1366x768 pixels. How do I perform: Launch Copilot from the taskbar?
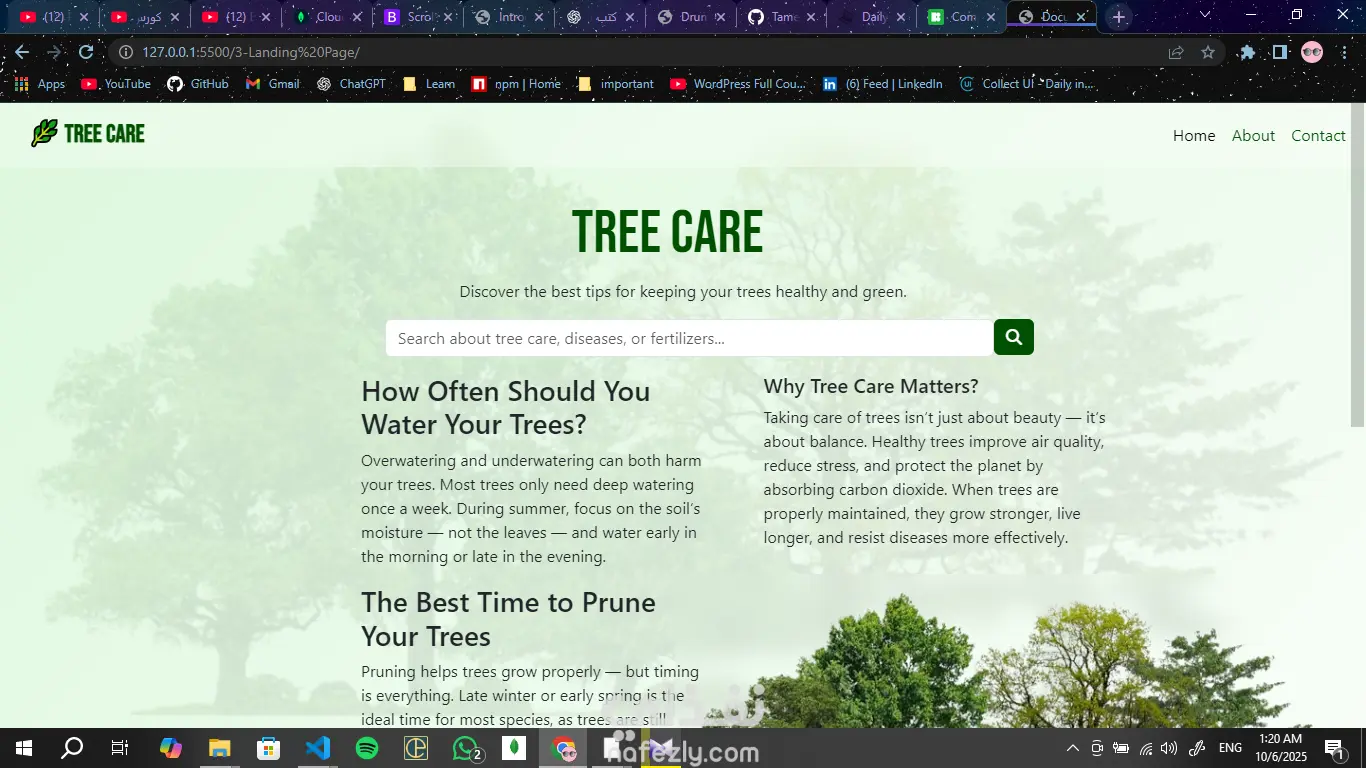point(171,748)
